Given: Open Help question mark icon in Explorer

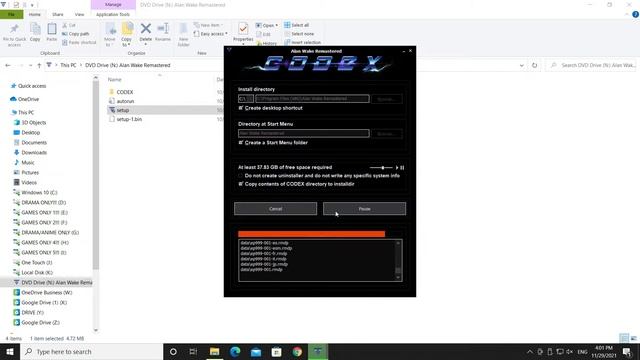Looking at the screenshot, I should (635, 14).
